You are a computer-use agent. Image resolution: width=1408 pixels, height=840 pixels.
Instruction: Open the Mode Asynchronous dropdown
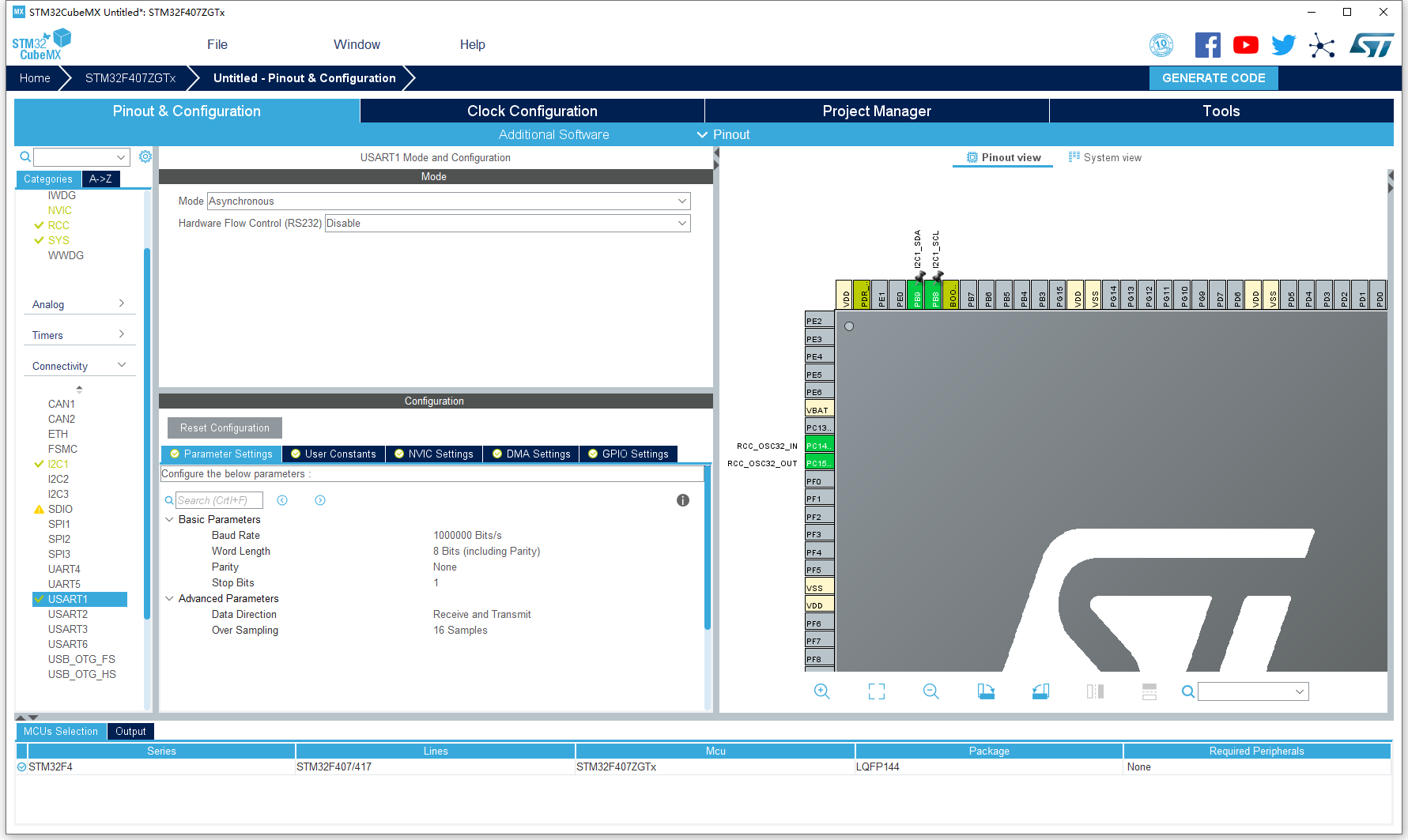[448, 201]
